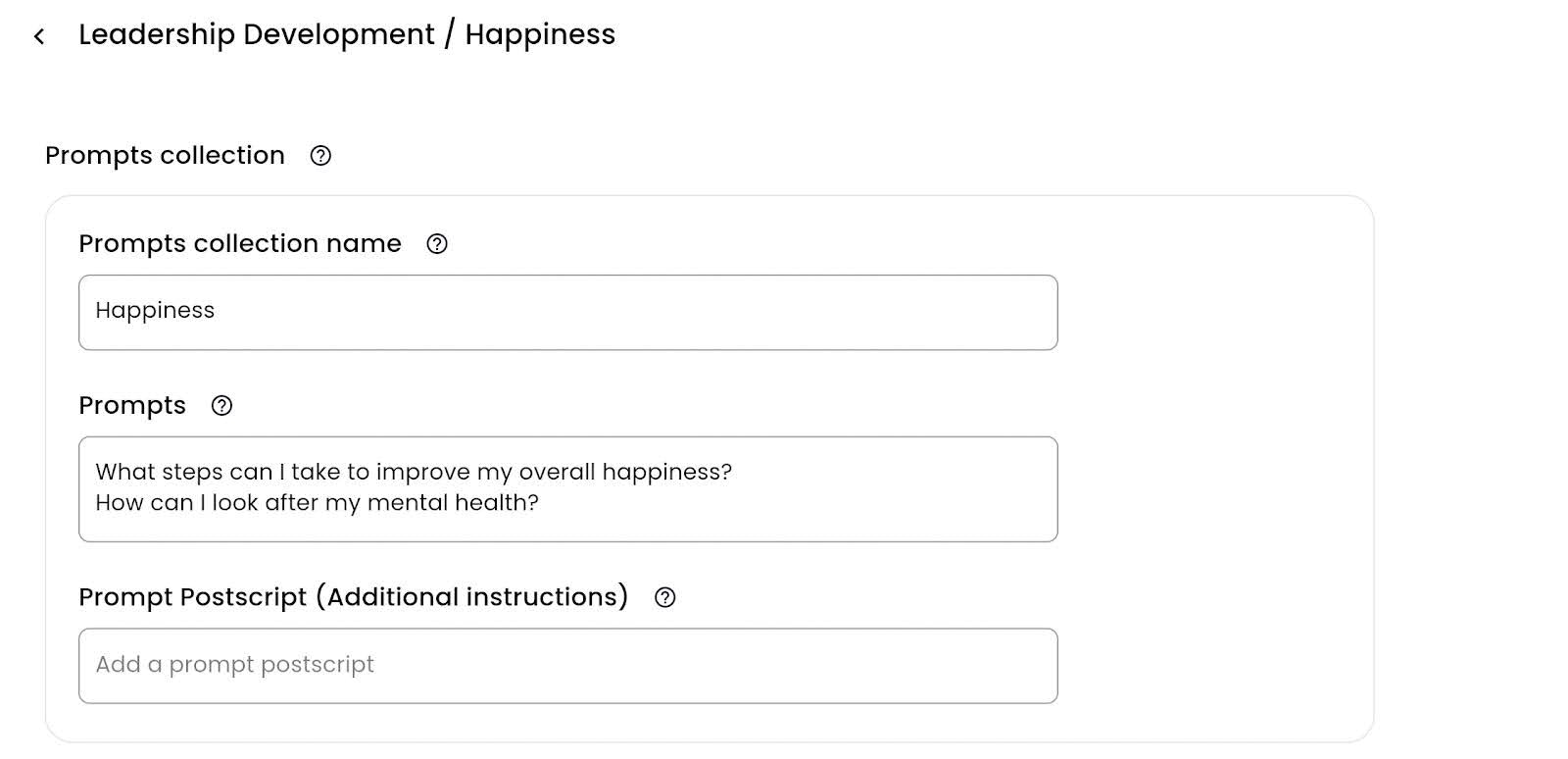Click the Prompts collection section heading

coord(165,155)
